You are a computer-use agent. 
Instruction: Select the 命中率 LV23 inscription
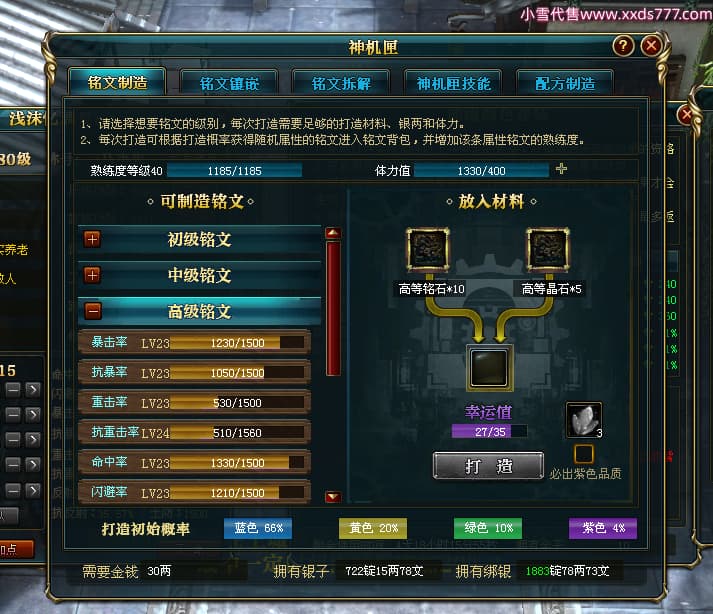[x=195, y=463]
